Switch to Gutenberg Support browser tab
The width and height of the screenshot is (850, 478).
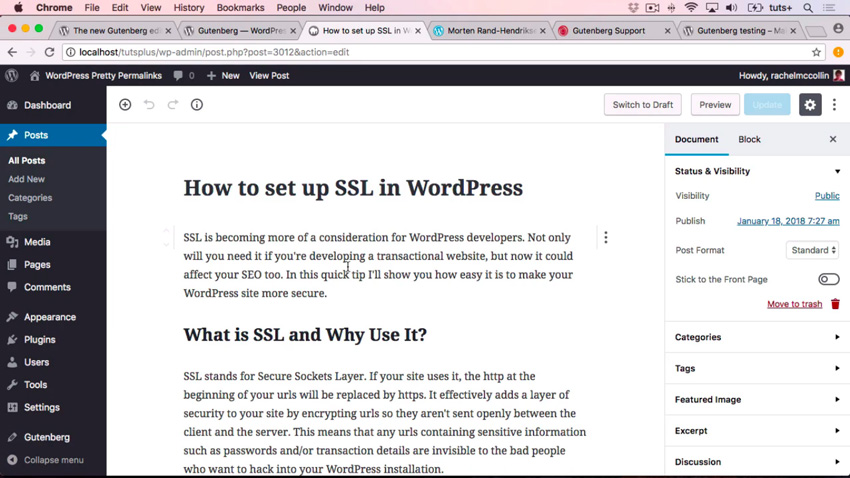pyautogui.click(x=613, y=31)
